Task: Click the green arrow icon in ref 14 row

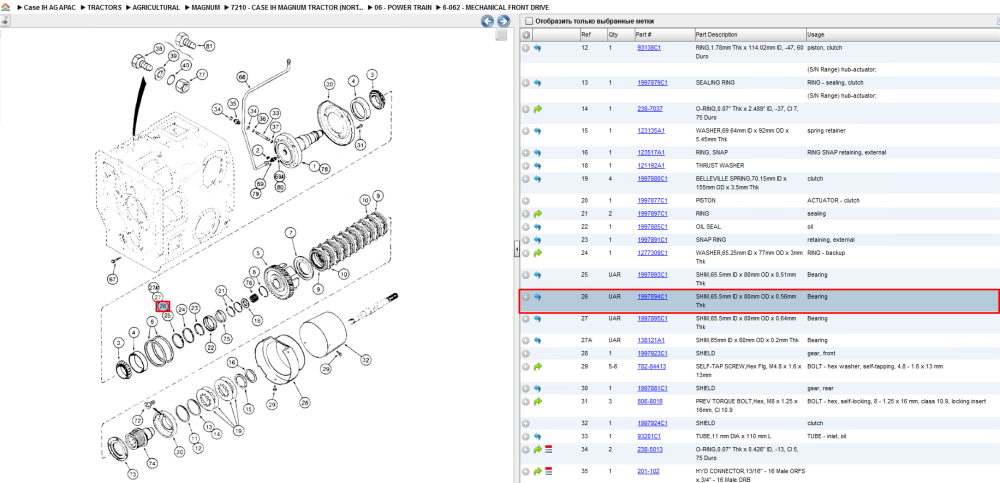Action: point(537,109)
